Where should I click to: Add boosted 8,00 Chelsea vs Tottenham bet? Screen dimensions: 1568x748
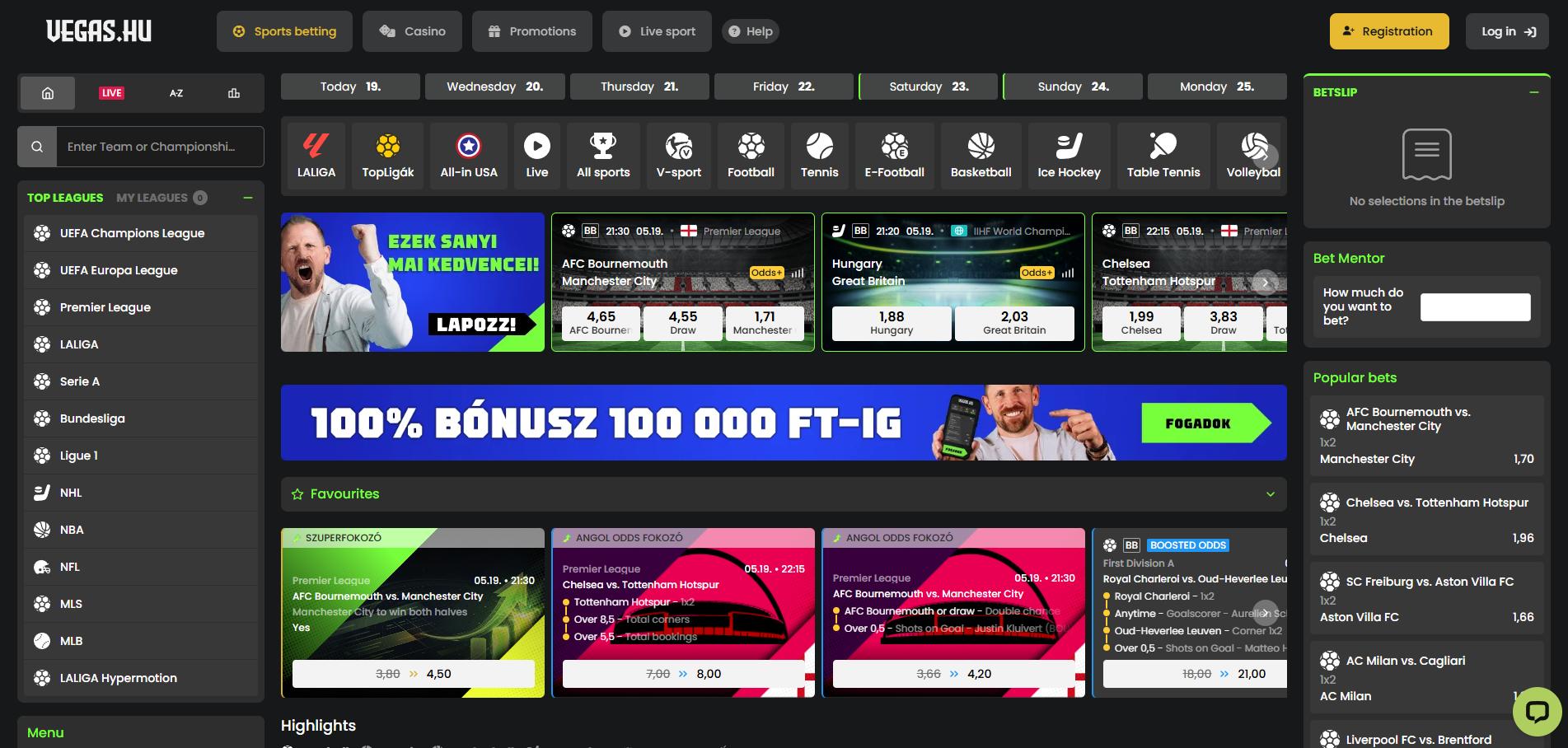point(684,674)
